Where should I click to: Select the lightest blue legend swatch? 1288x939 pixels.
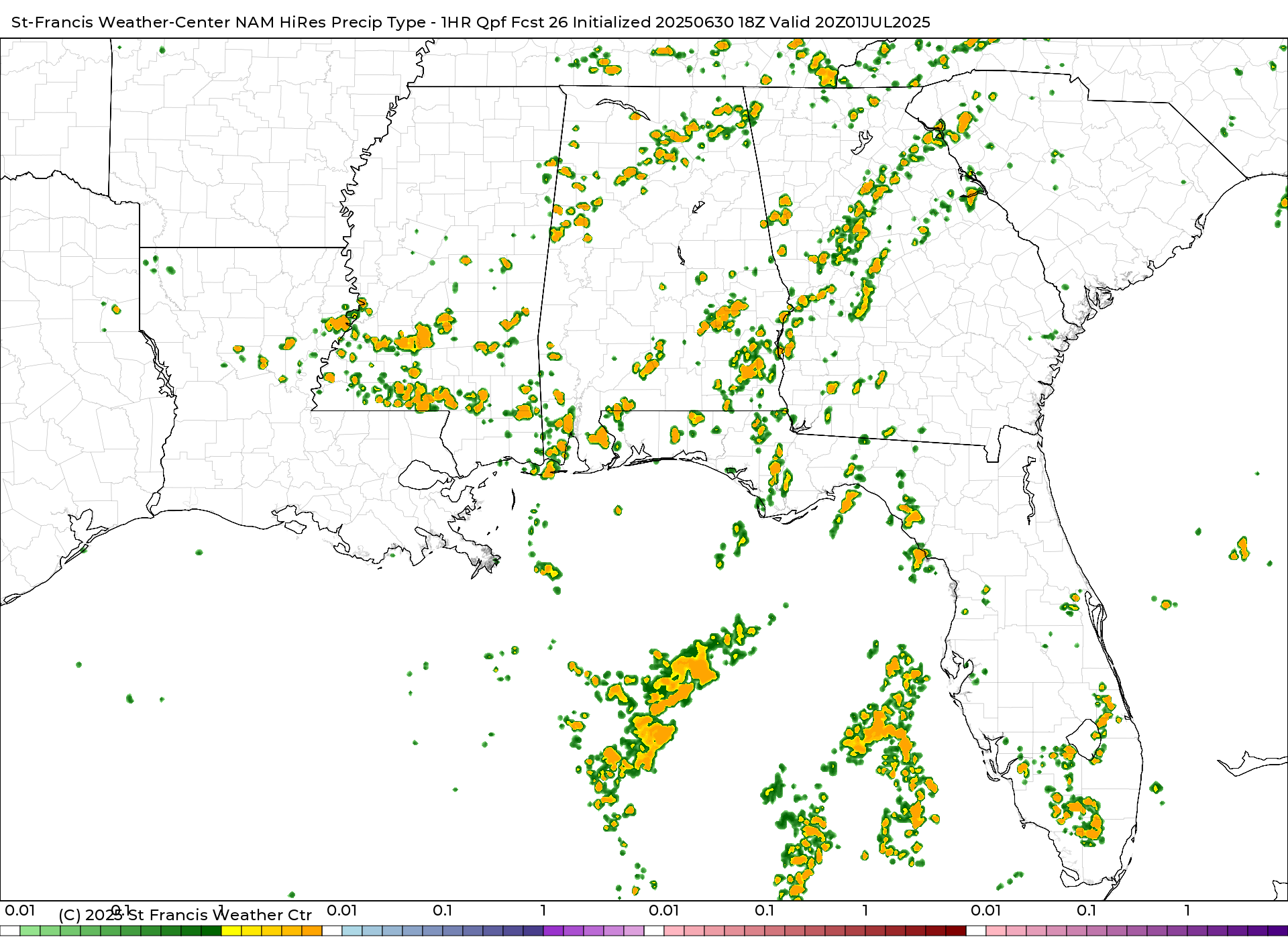pos(352,931)
